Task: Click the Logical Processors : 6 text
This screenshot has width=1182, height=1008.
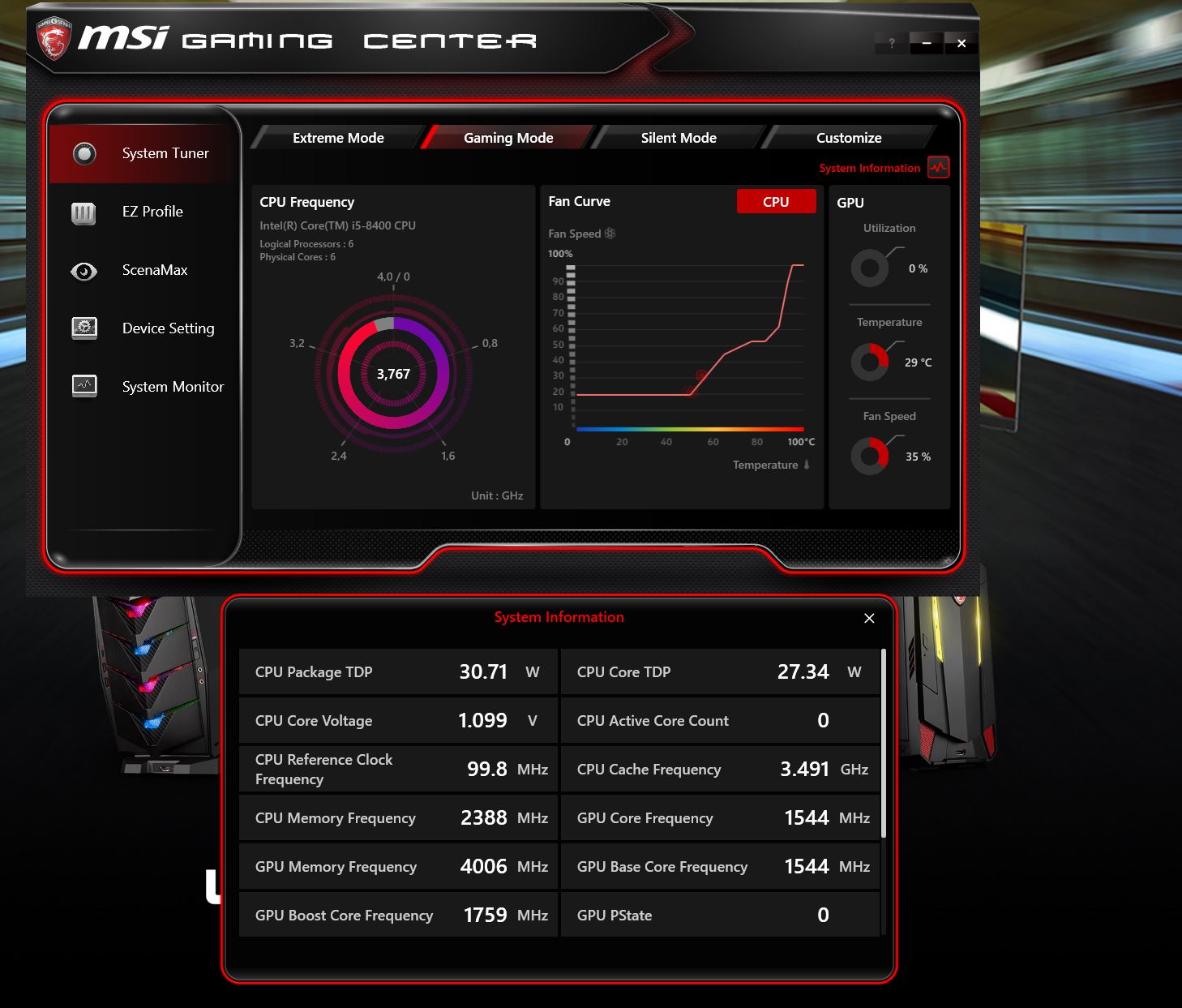Action: point(306,244)
